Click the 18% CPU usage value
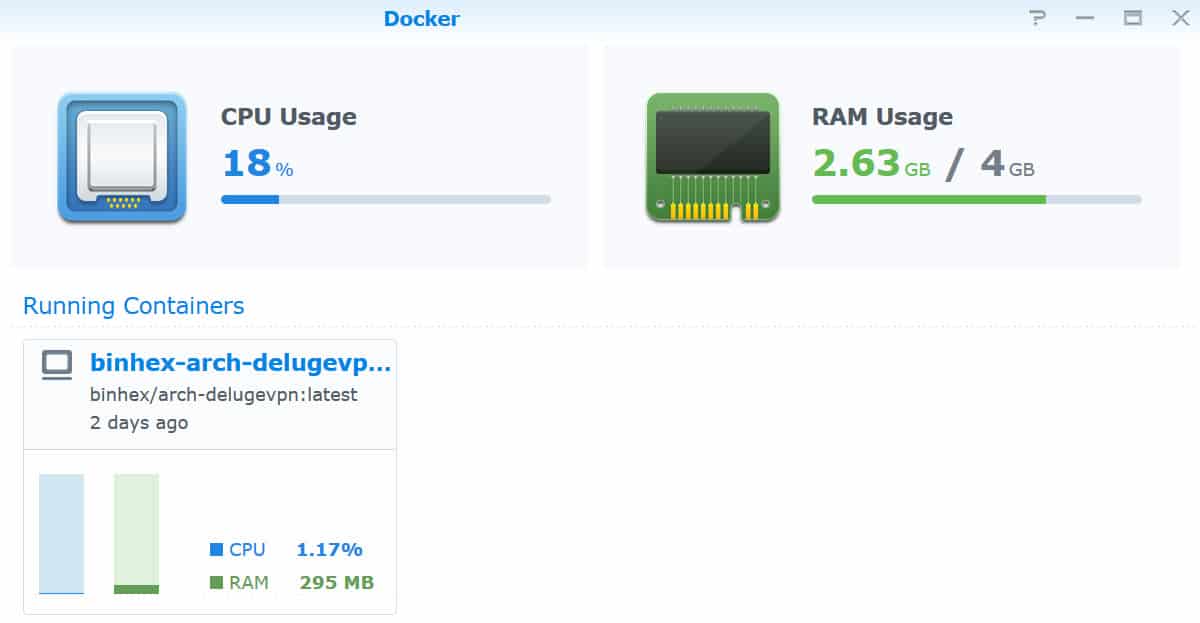The height and width of the screenshot is (623, 1200). click(x=258, y=163)
